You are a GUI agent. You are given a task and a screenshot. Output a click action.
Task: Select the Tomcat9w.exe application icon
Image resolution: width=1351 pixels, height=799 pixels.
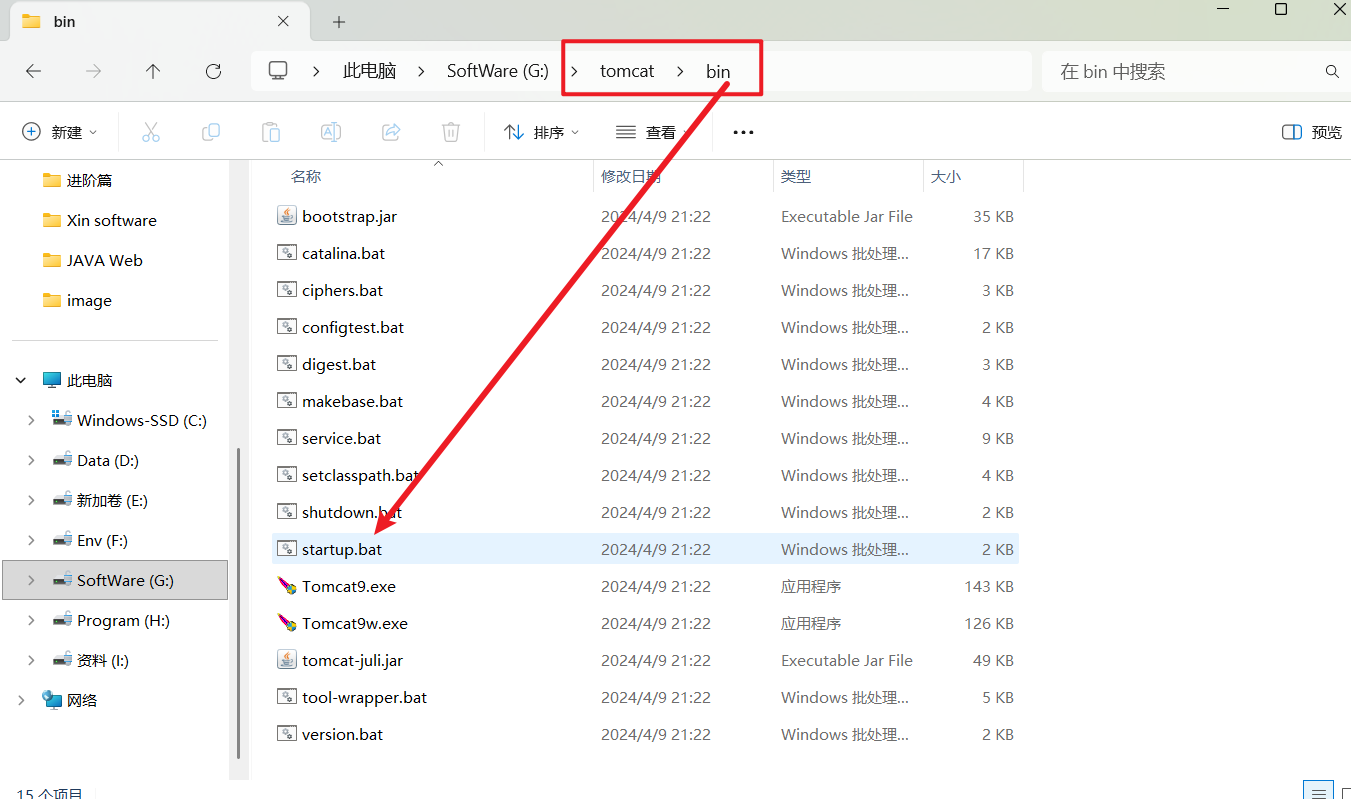[287, 623]
